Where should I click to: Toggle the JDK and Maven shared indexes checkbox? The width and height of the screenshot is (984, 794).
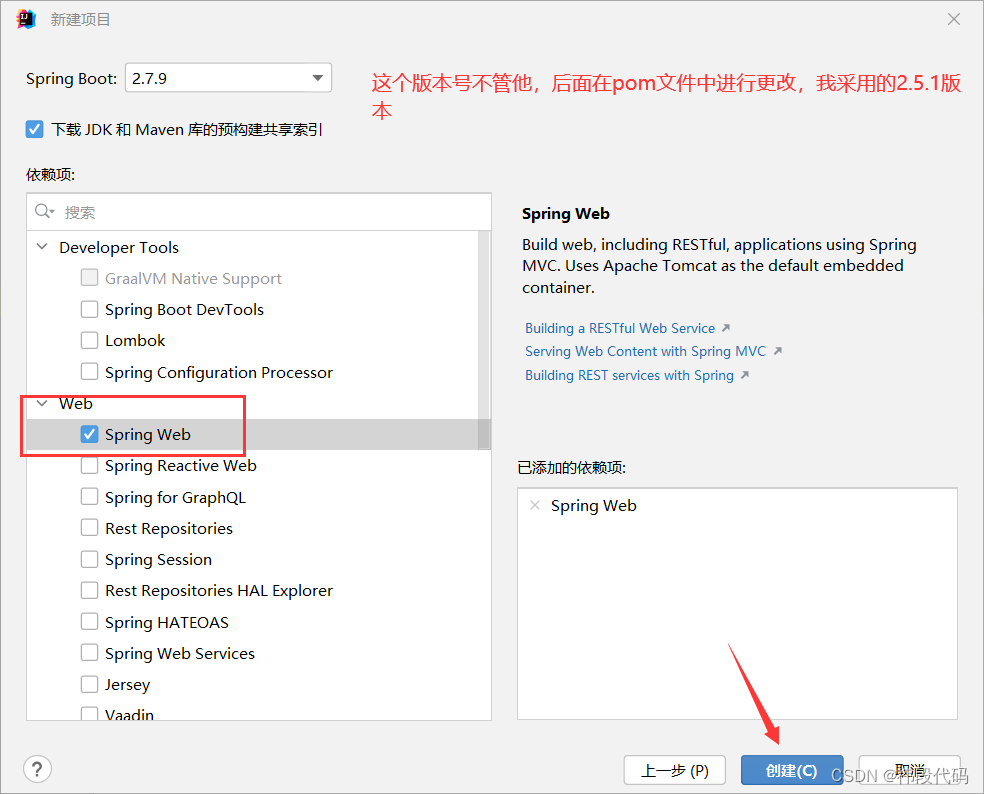click(x=35, y=129)
